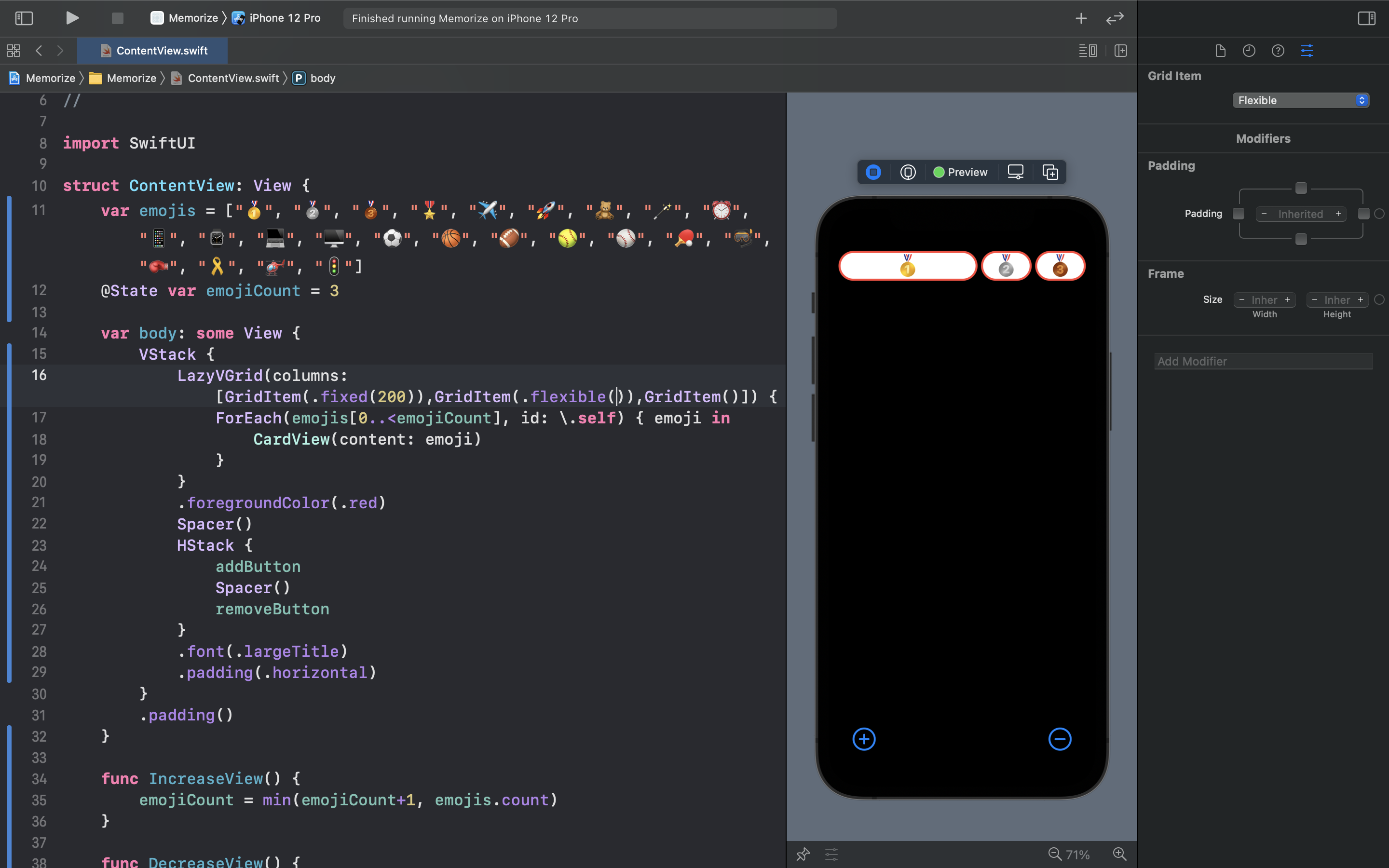The image size is (1389, 868).
Task: Enable the top padding checkbox
Action: (1301, 188)
